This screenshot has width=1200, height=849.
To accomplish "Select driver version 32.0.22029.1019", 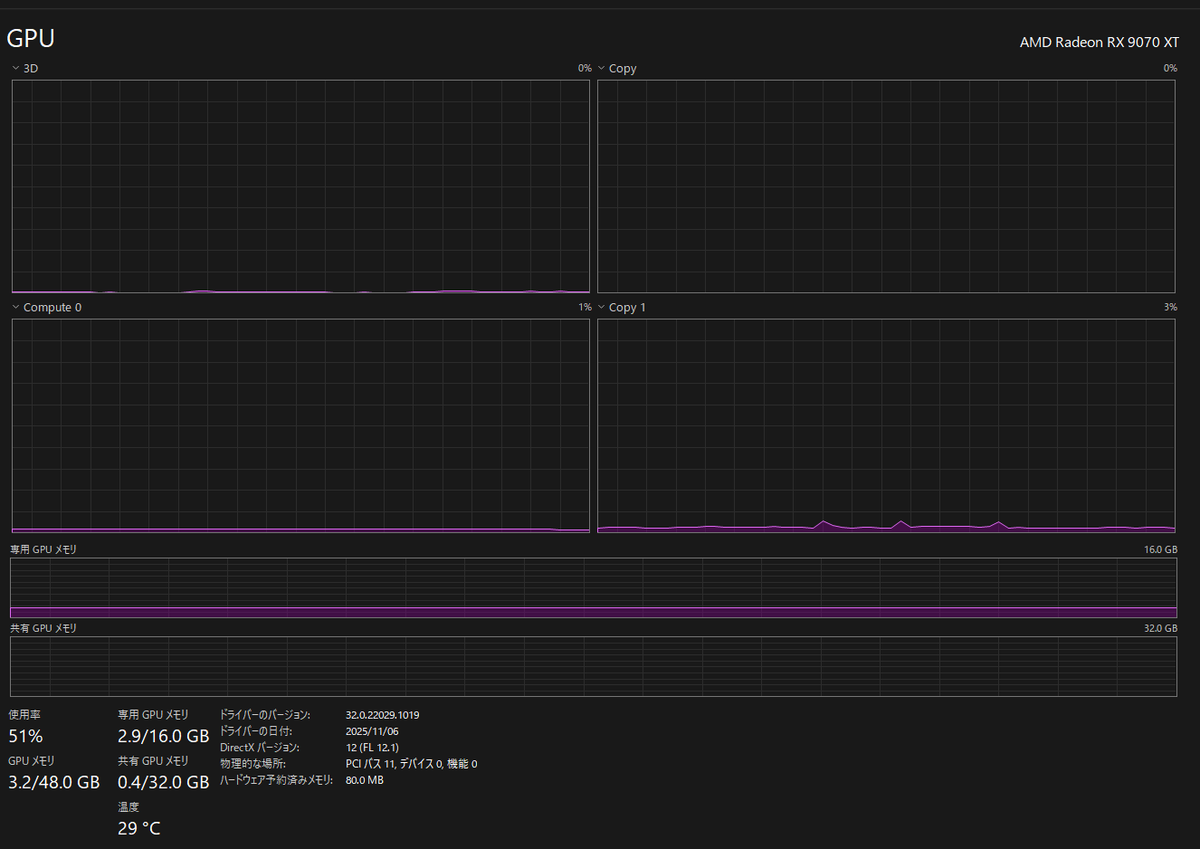I will tap(382, 715).
